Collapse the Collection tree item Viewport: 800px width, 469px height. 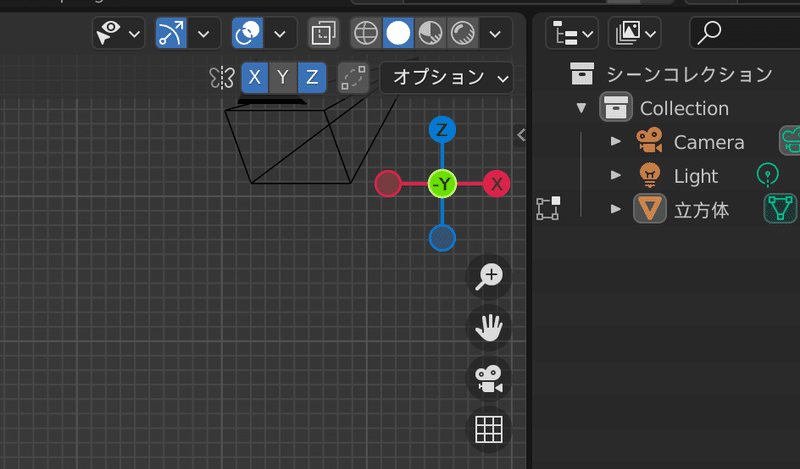(x=581, y=108)
